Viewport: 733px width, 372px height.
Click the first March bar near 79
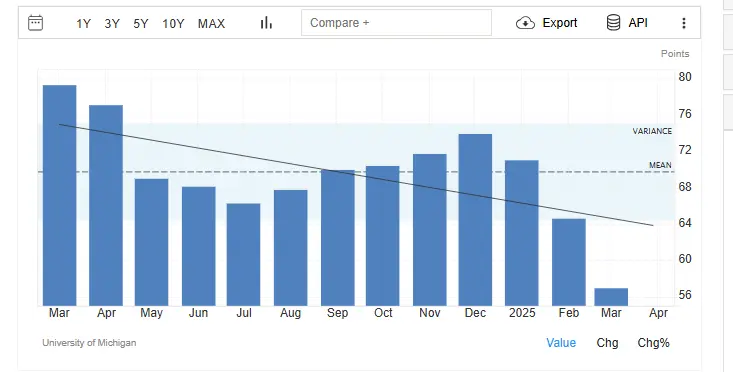(x=59, y=195)
